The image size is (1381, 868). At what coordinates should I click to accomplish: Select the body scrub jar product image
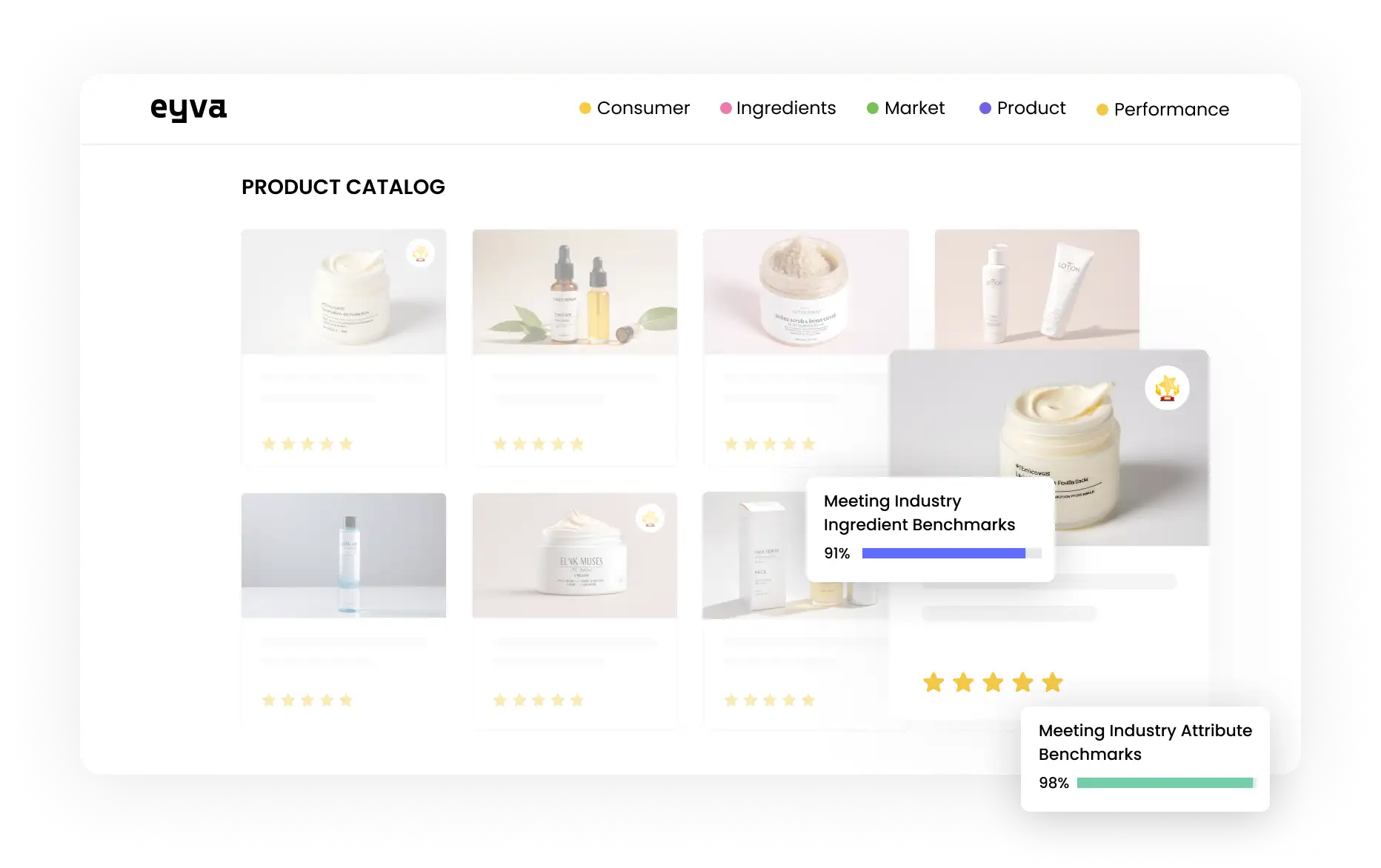tap(805, 292)
